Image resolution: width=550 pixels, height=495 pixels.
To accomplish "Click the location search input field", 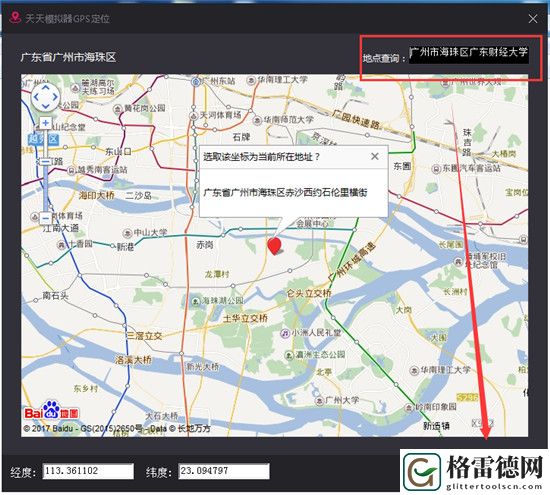I will point(469,55).
